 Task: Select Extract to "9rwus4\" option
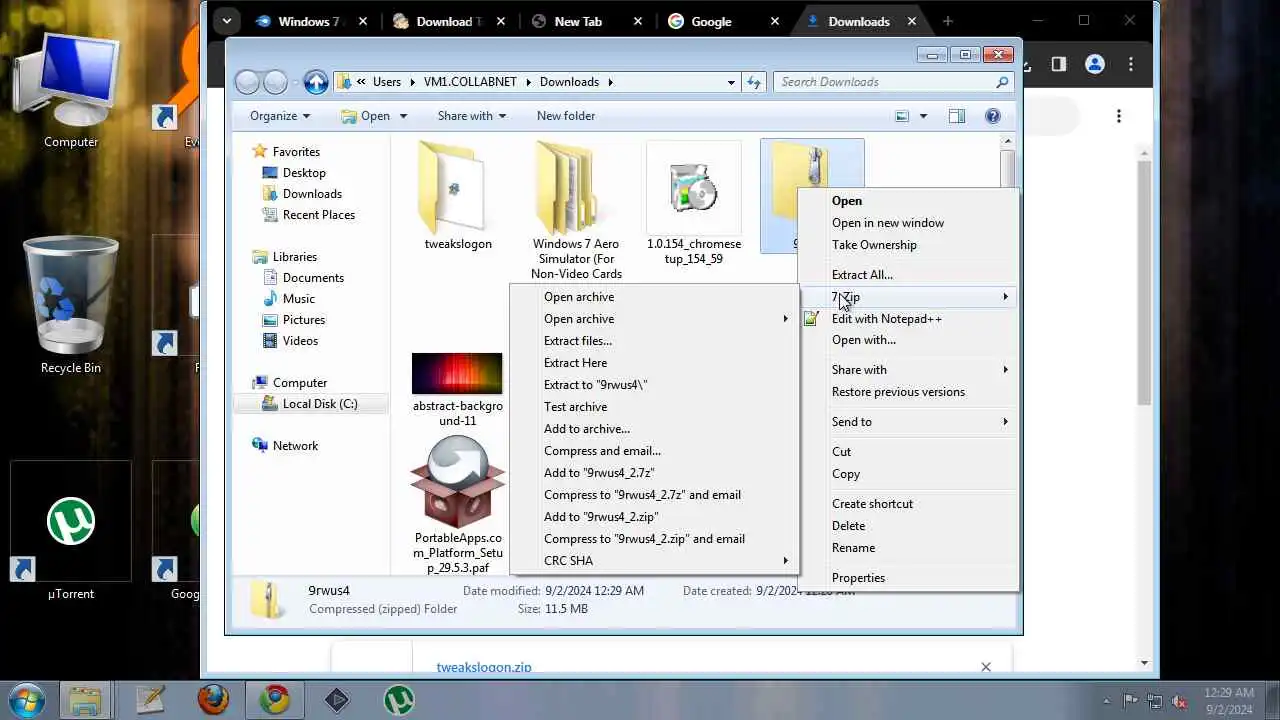click(596, 385)
